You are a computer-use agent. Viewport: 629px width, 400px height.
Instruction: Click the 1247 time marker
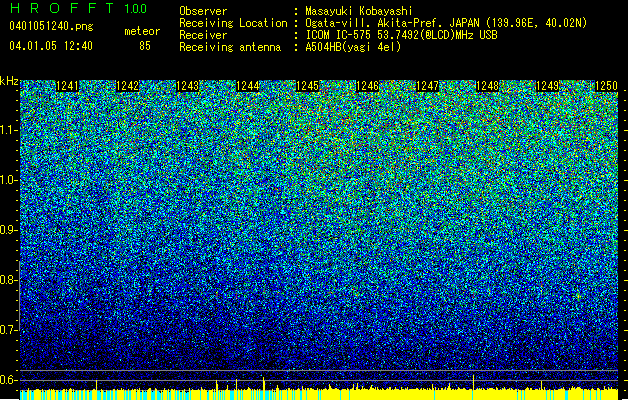(428, 86)
